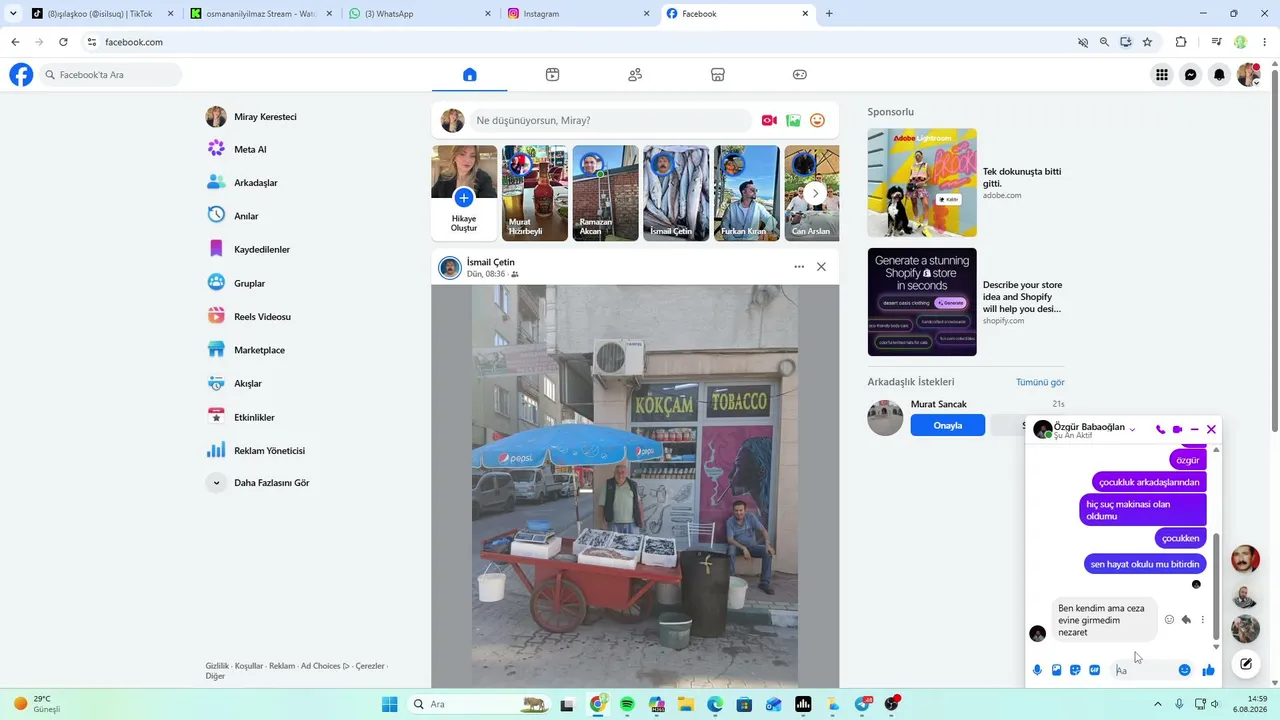
Task: Open Murat Hızırbeyli's story
Action: [535, 194]
